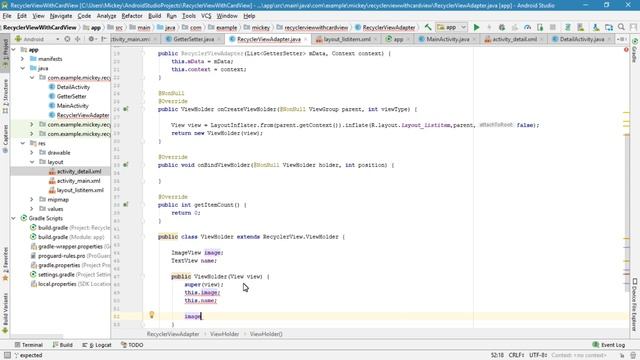
Task: Expand the manifests folder
Action: point(23,59)
